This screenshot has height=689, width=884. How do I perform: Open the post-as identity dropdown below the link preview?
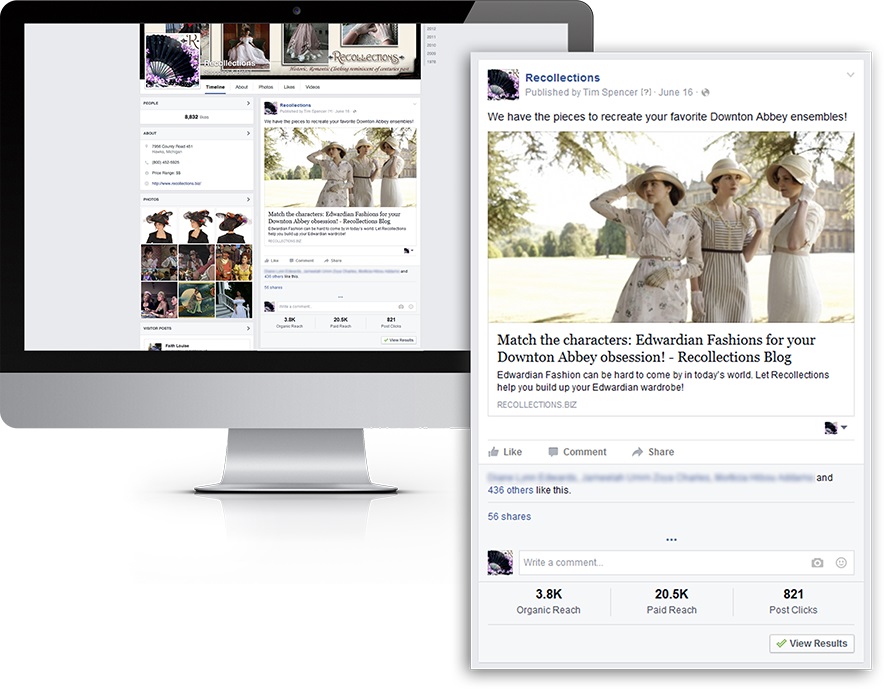[836, 428]
